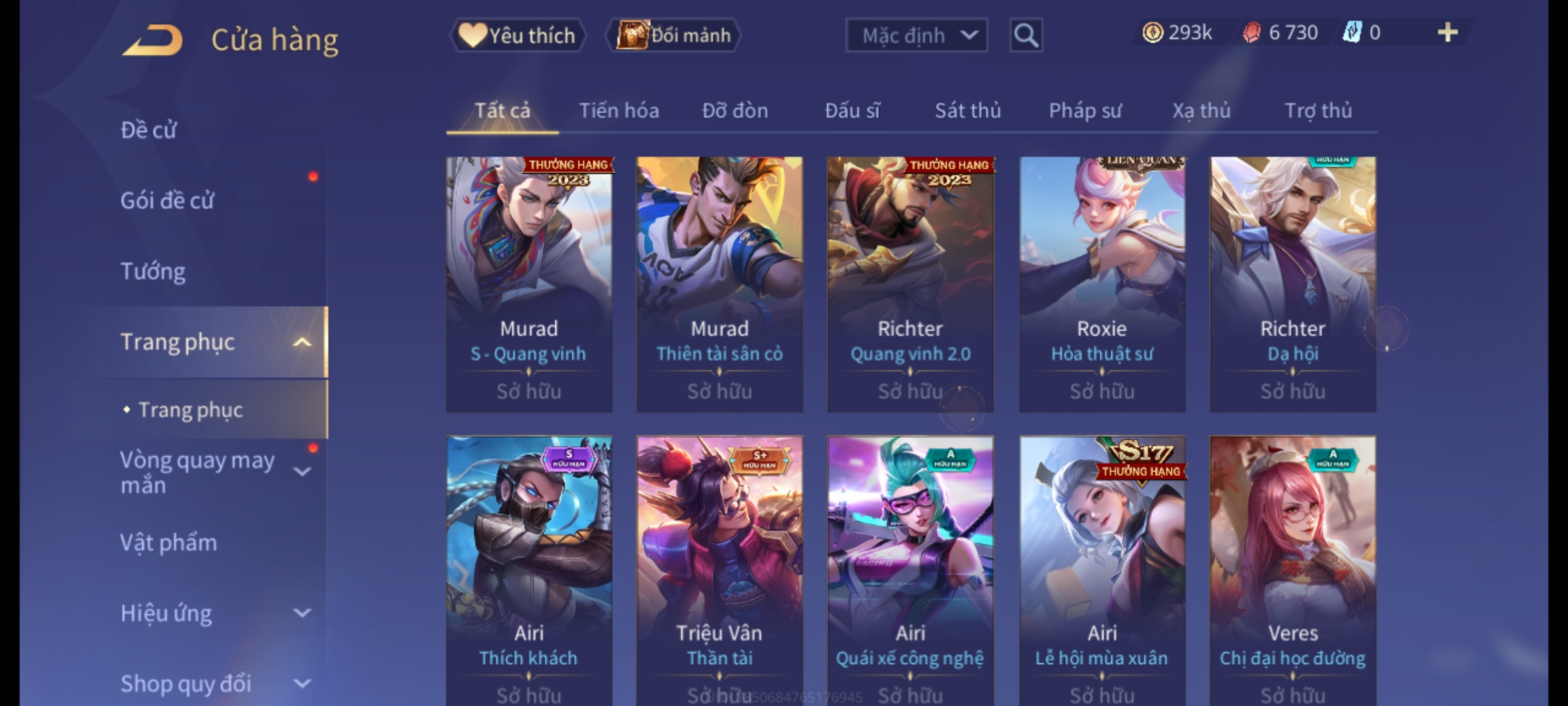Open the Tướng sidebar menu
Image resolution: width=1568 pixels, height=706 pixels.
[x=153, y=271]
